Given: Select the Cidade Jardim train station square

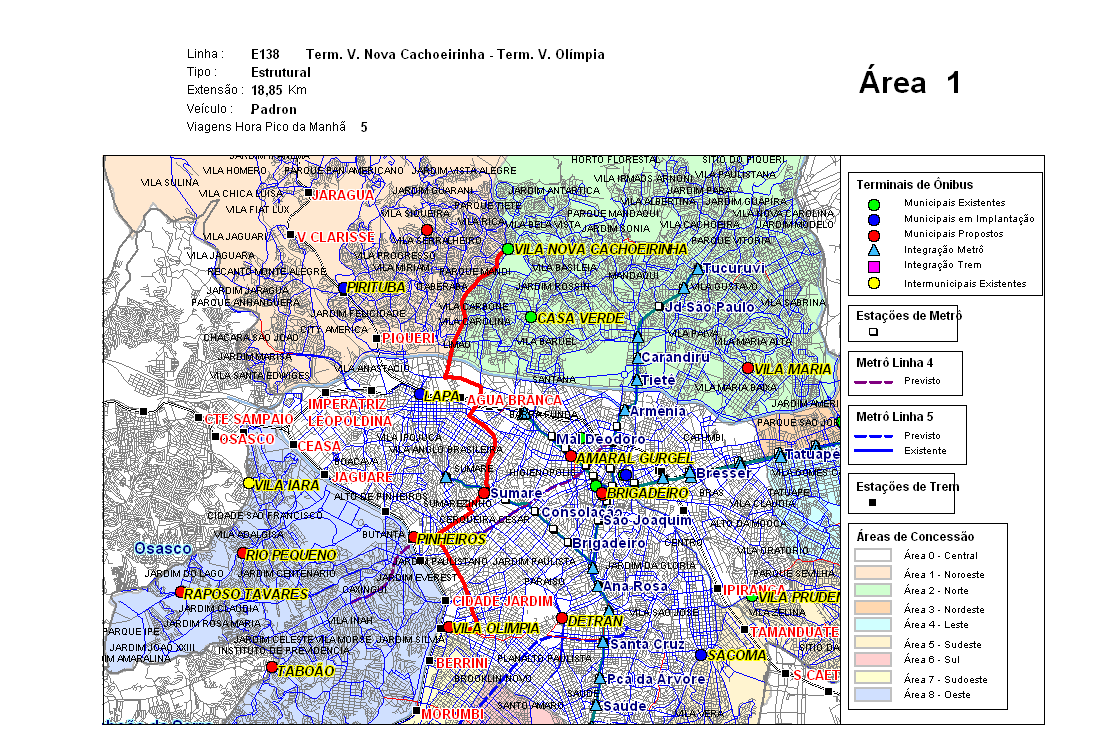Looking at the screenshot, I should coord(446,600).
